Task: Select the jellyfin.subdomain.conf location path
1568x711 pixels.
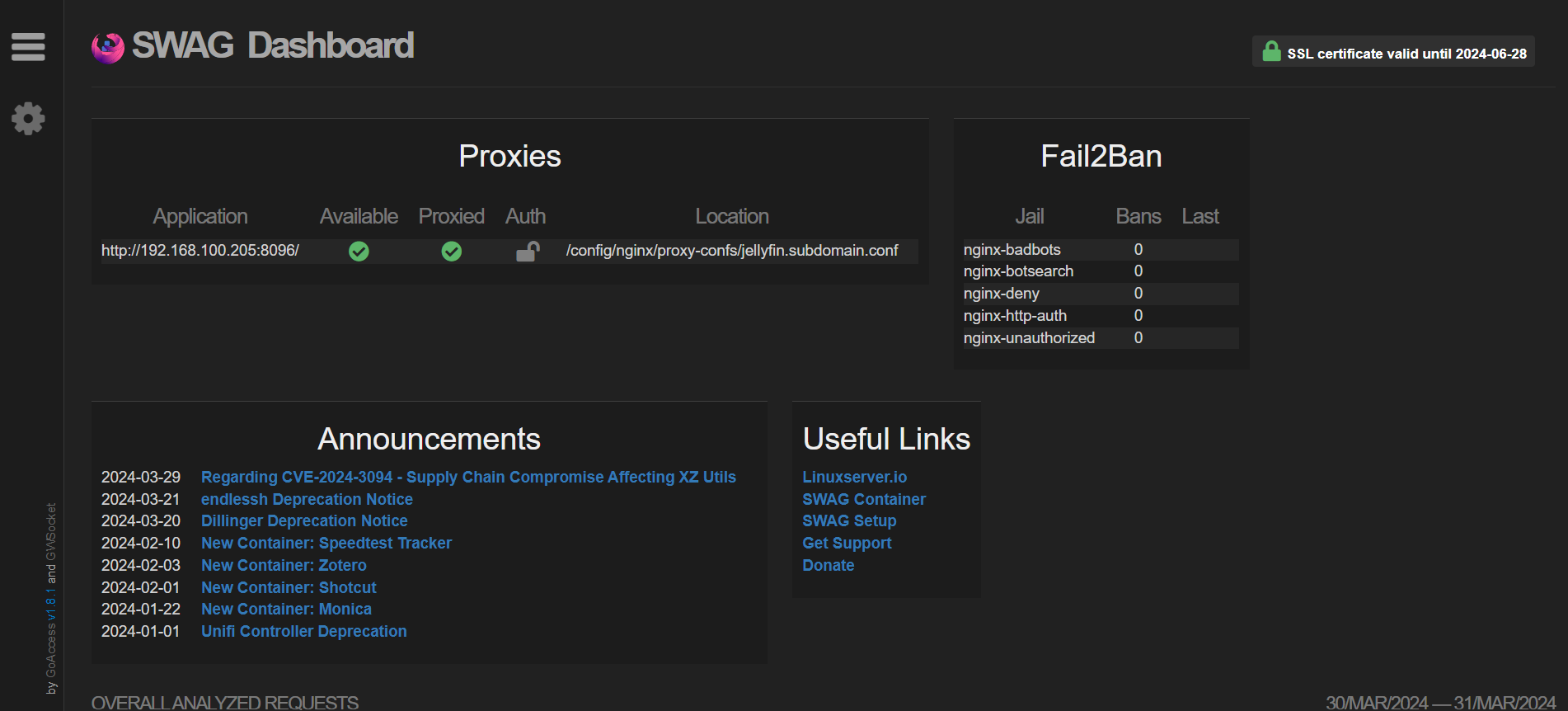Action: [x=732, y=251]
